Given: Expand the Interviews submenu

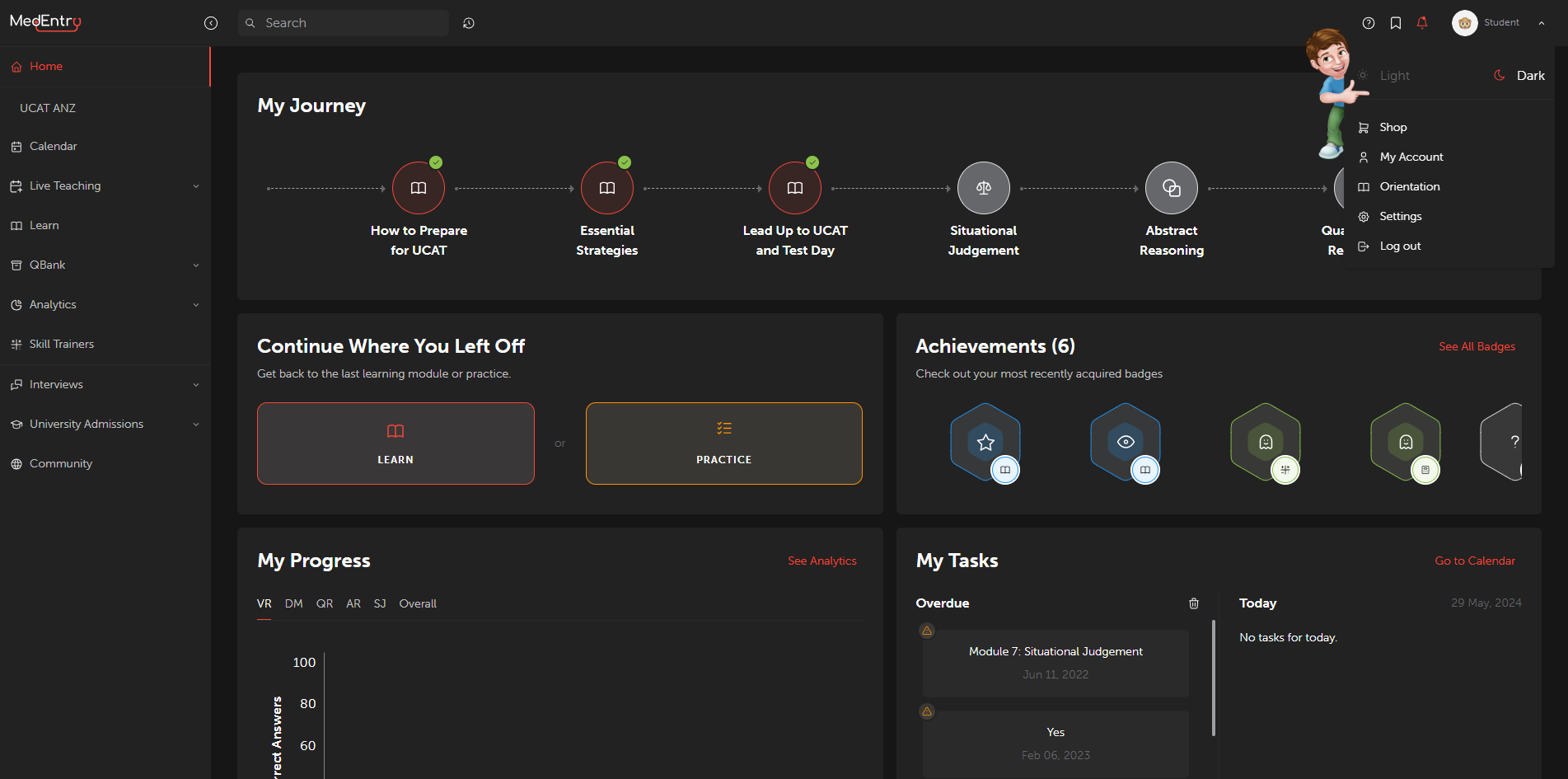Looking at the screenshot, I should click(196, 385).
